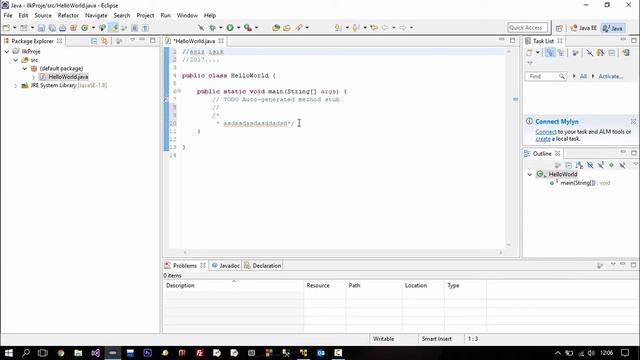The height and width of the screenshot is (360, 640).
Task: Maximize the Package Explorer view
Action: (x=153, y=40)
